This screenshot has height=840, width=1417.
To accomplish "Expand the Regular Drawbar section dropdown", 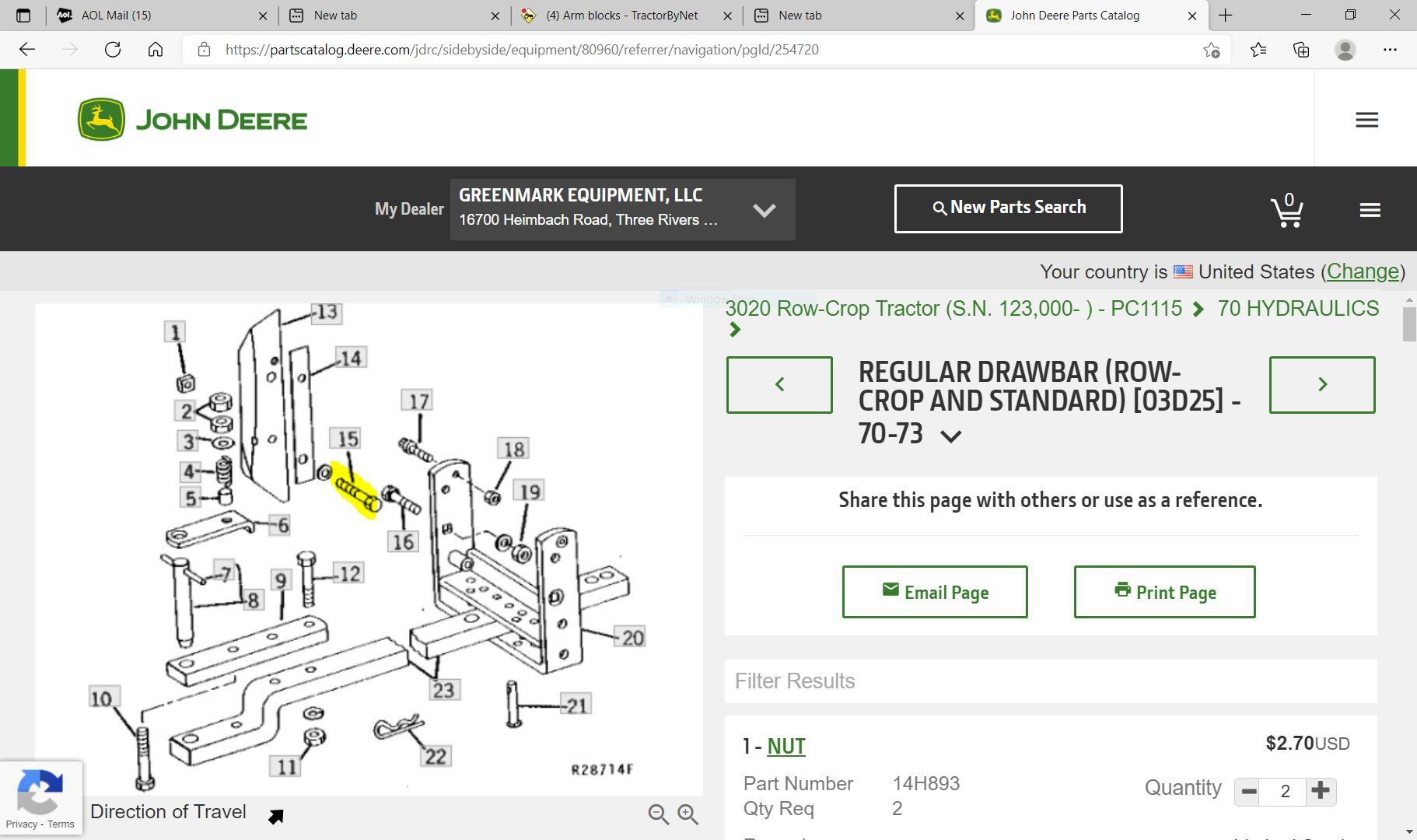I will pyautogui.click(x=950, y=436).
